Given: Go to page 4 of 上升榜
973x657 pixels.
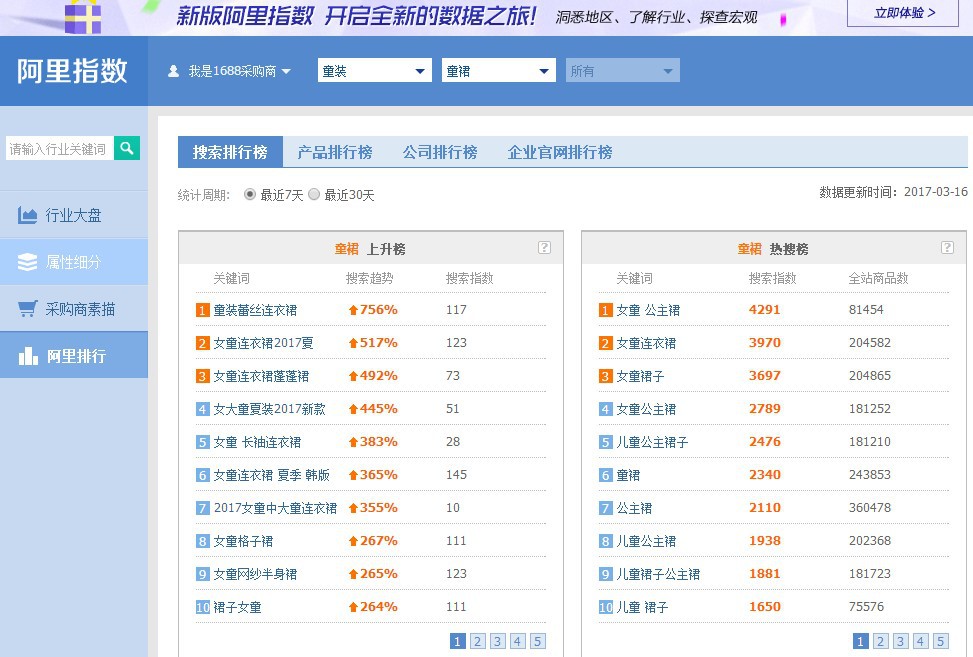Looking at the screenshot, I should (x=518, y=641).
